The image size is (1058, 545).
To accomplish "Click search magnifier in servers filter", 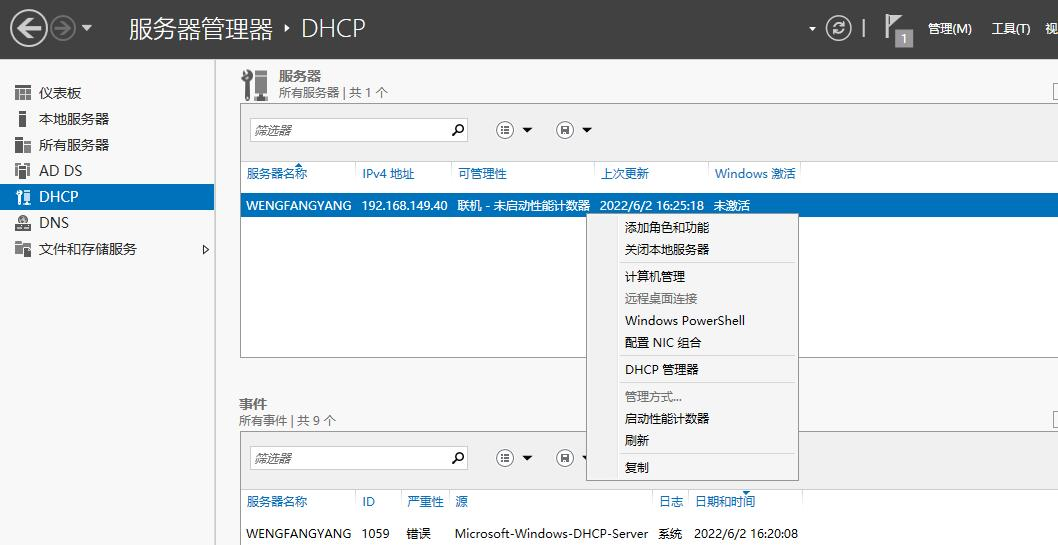I will point(457,130).
